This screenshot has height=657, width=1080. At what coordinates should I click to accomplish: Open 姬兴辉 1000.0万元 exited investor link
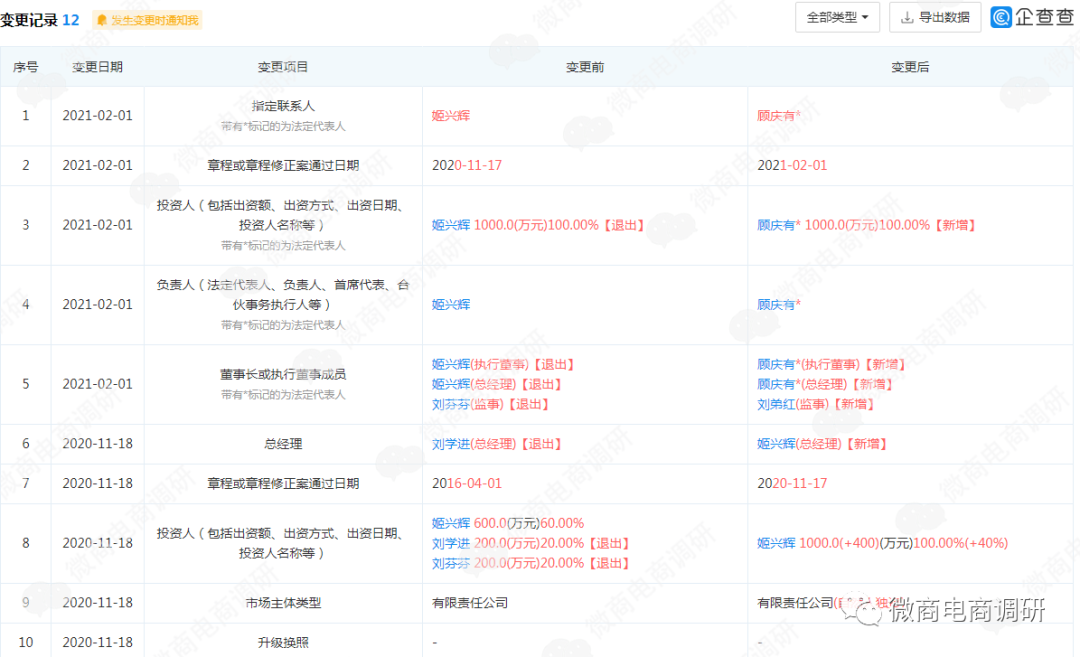[x=538, y=225]
